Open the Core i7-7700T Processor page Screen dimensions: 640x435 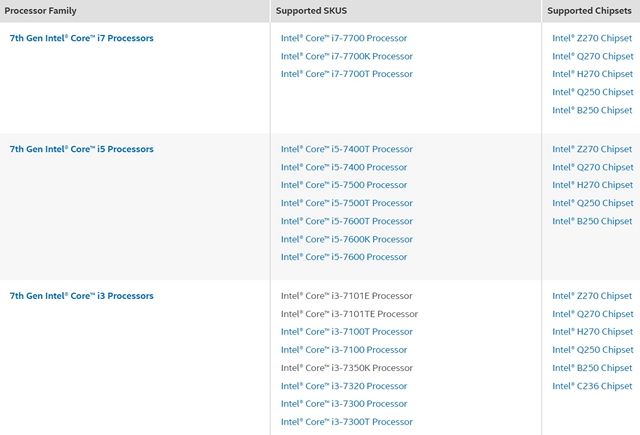(346, 74)
